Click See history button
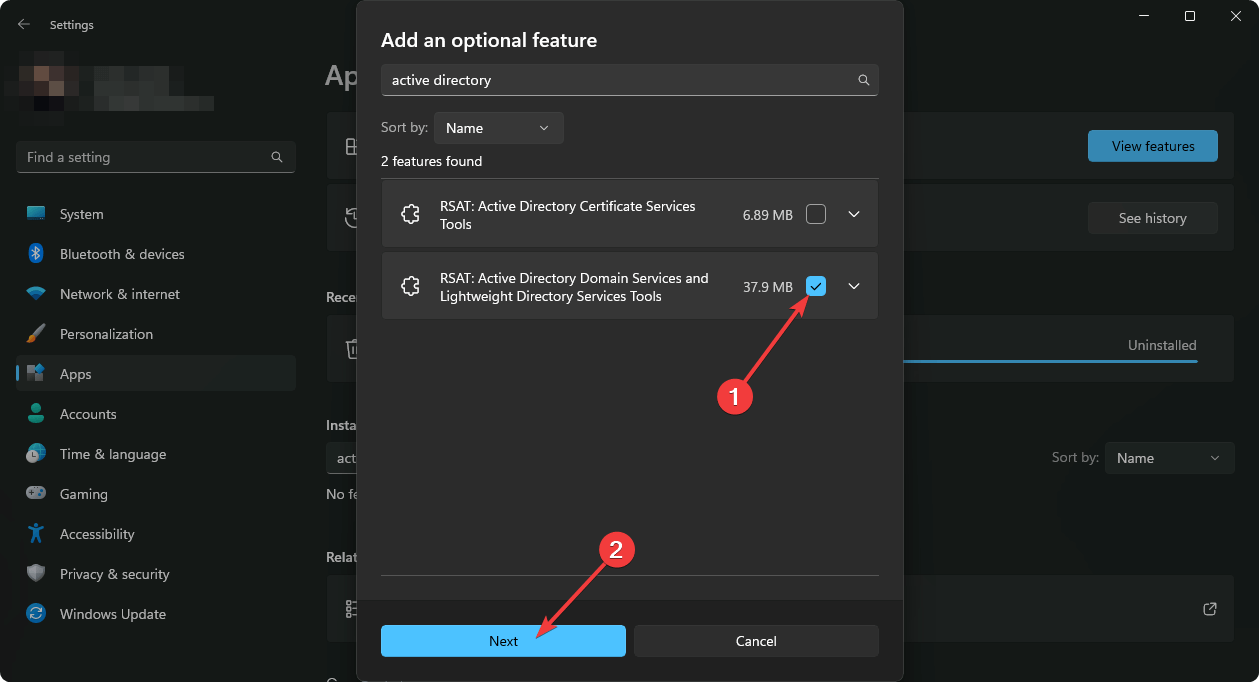 point(1153,218)
